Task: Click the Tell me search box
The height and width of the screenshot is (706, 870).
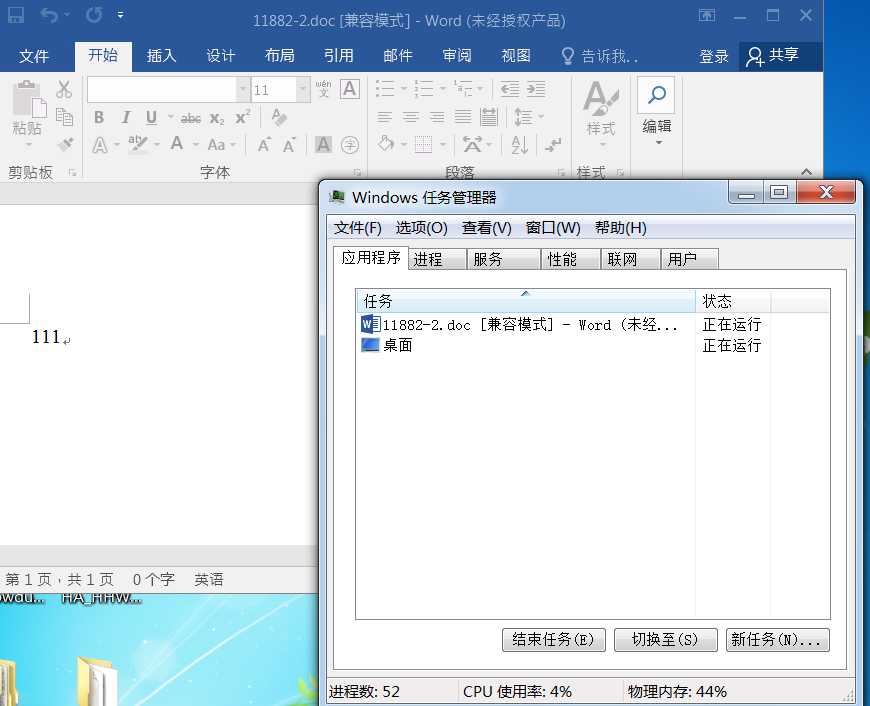Action: 600,56
